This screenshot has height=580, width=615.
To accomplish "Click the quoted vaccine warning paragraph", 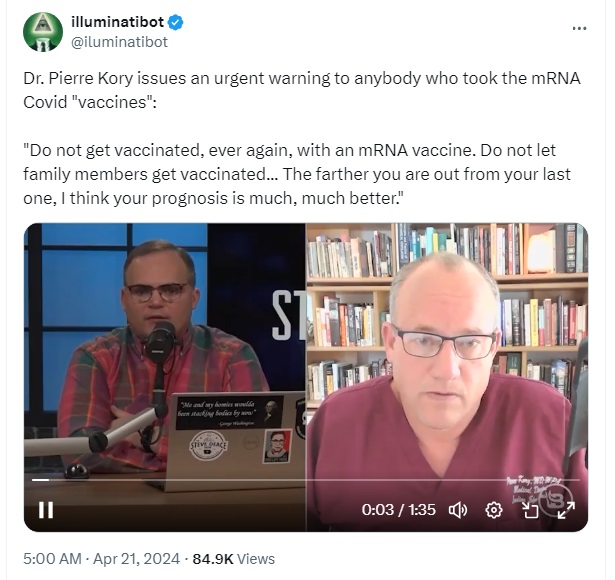I will [x=297, y=174].
